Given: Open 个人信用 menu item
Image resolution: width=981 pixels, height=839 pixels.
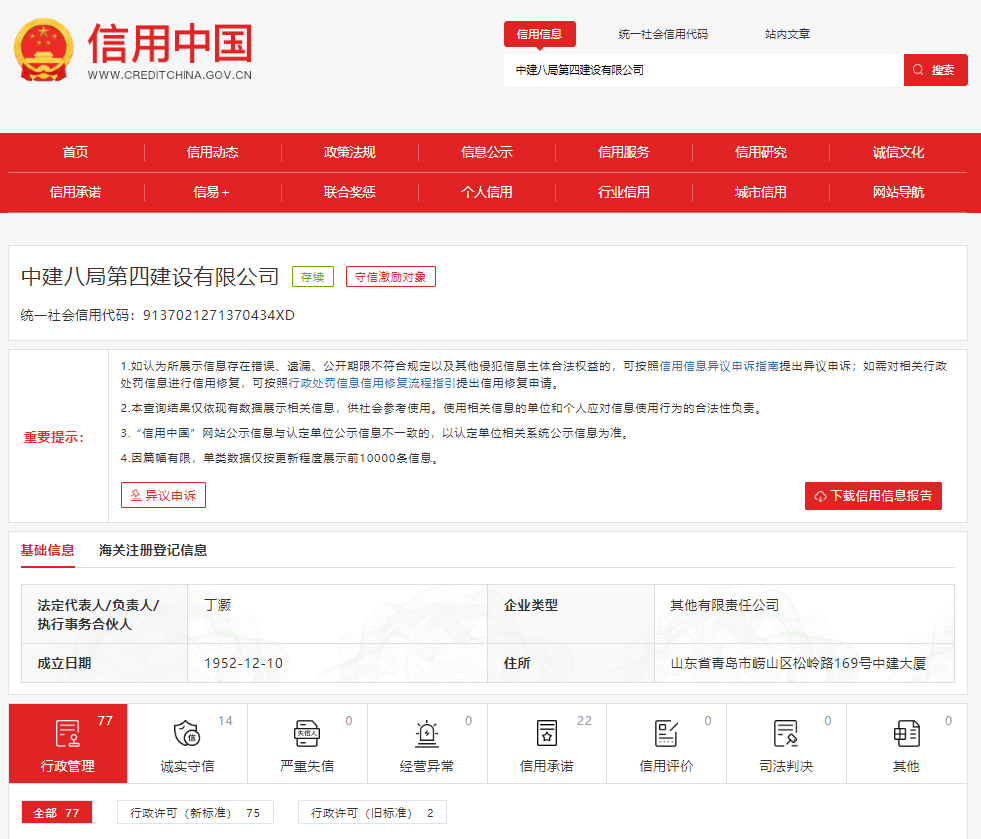Looking at the screenshot, I should pyautogui.click(x=487, y=192).
